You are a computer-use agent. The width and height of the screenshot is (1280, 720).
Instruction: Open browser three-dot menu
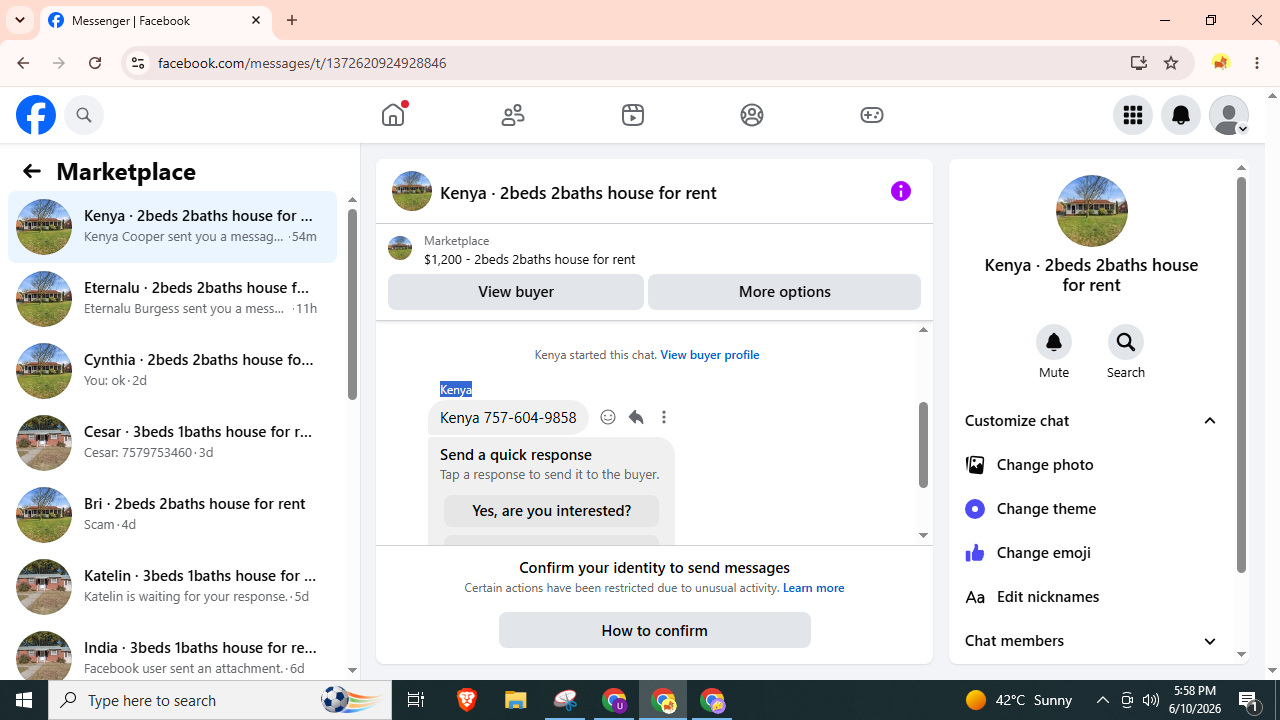tap(1257, 63)
